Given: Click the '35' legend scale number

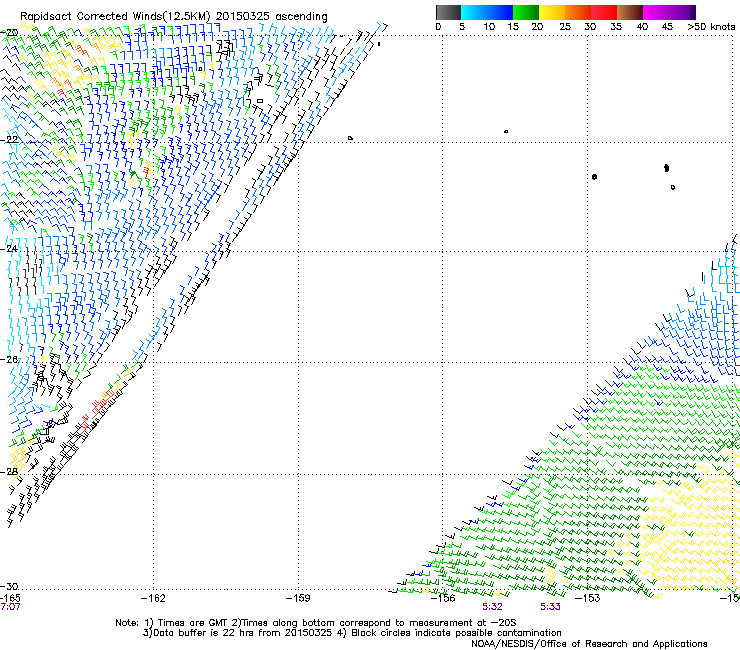Looking at the screenshot, I should pos(616,27).
